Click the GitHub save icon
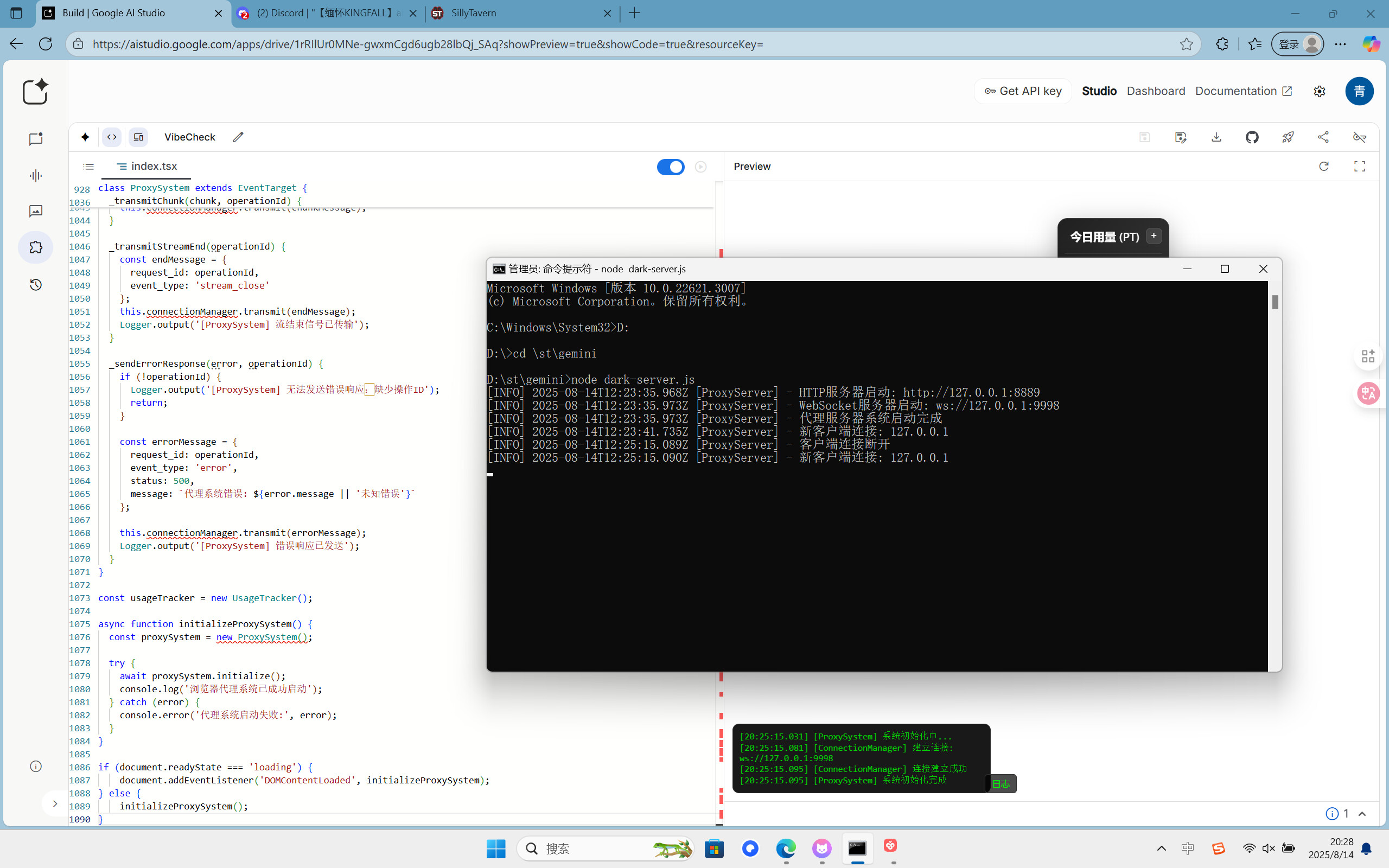The image size is (1389, 868). pyautogui.click(x=1252, y=137)
